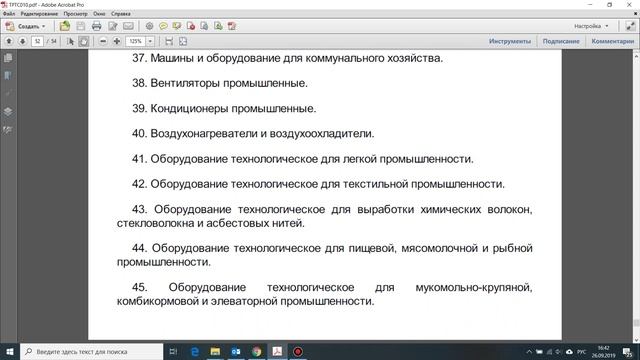Click the page number field showing 52
This screenshot has width=640, height=360.
coord(37,41)
